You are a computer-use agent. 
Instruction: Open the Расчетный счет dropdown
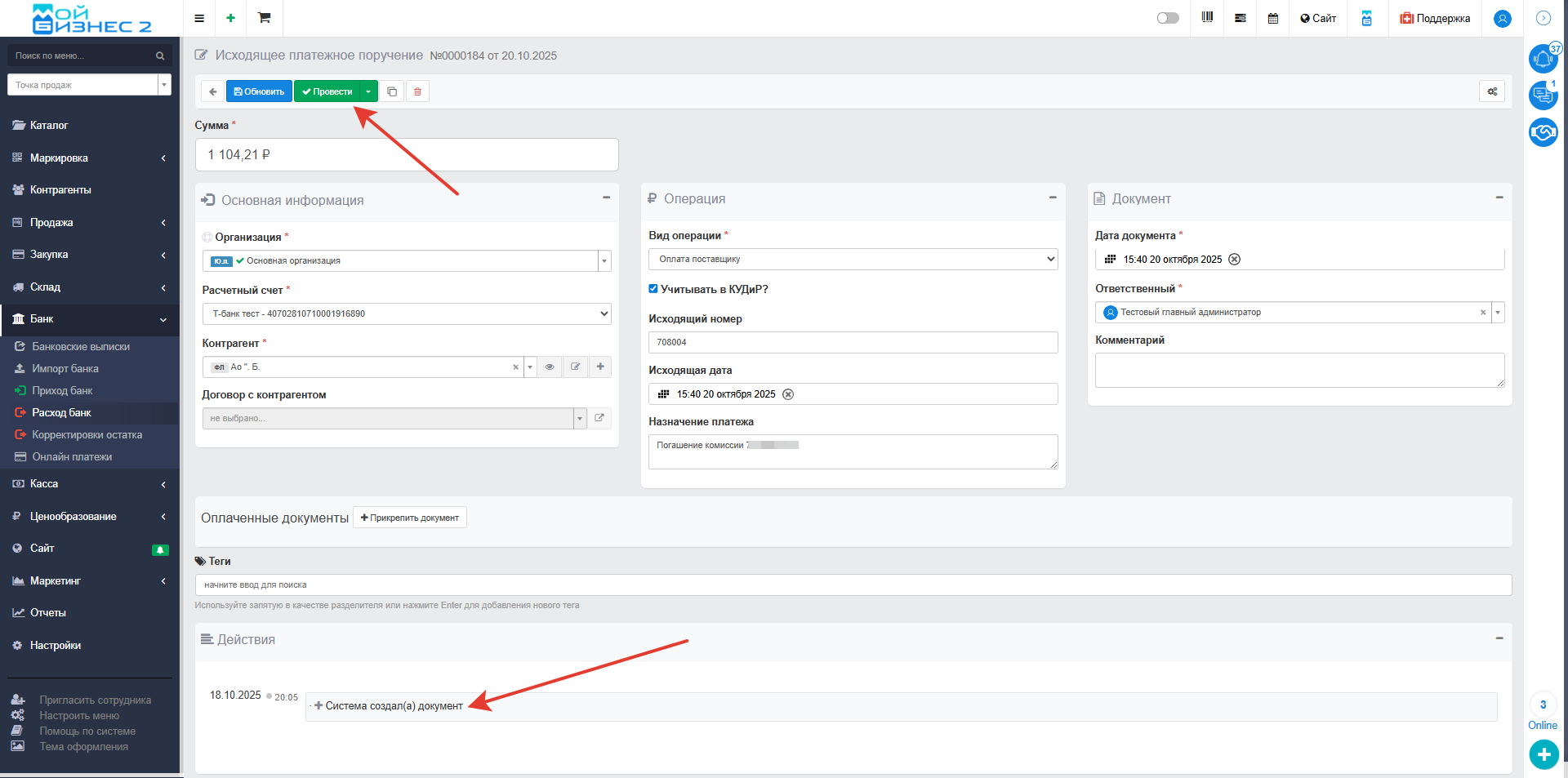[x=406, y=313]
